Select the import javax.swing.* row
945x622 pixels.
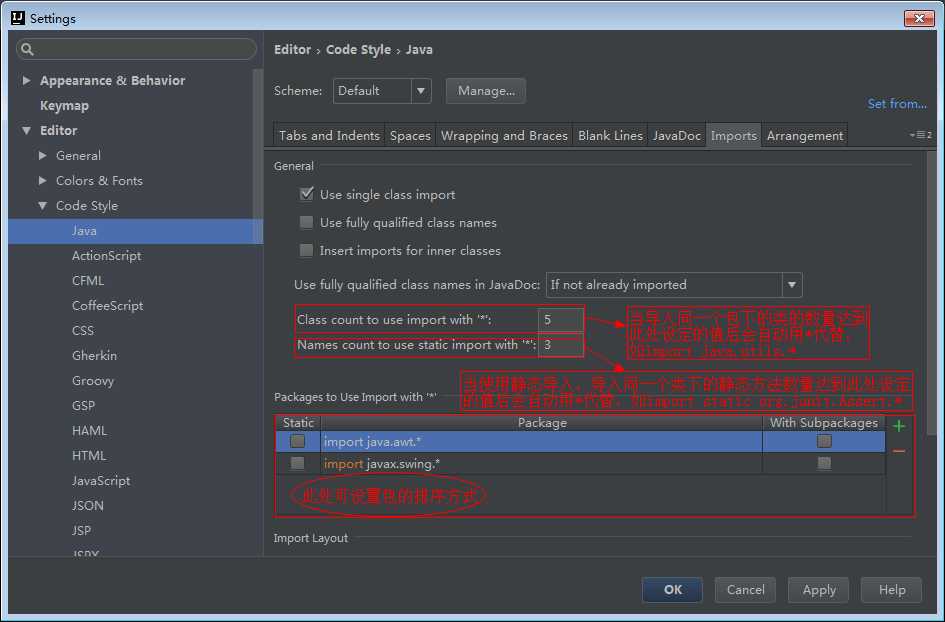click(x=580, y=463)
